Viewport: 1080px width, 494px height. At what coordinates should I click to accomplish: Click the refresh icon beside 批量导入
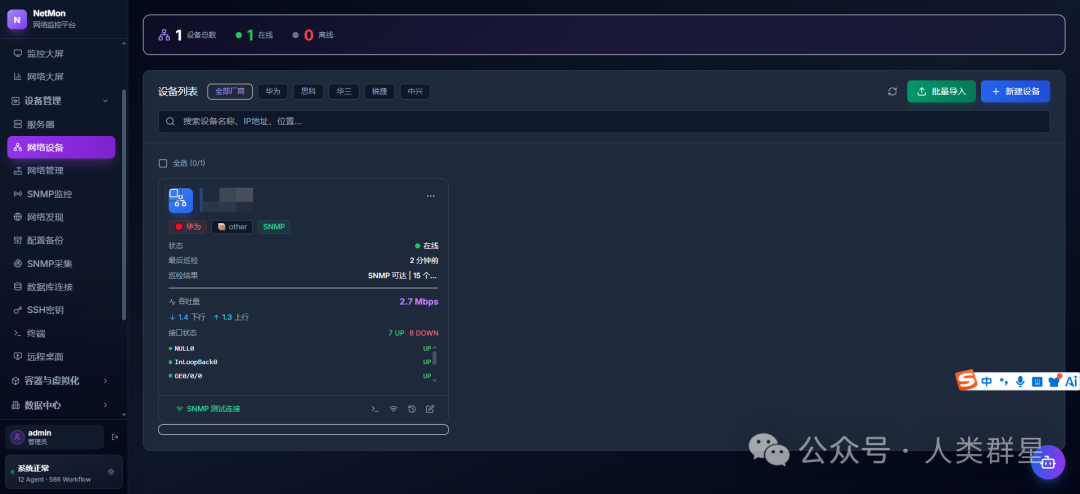892,92
